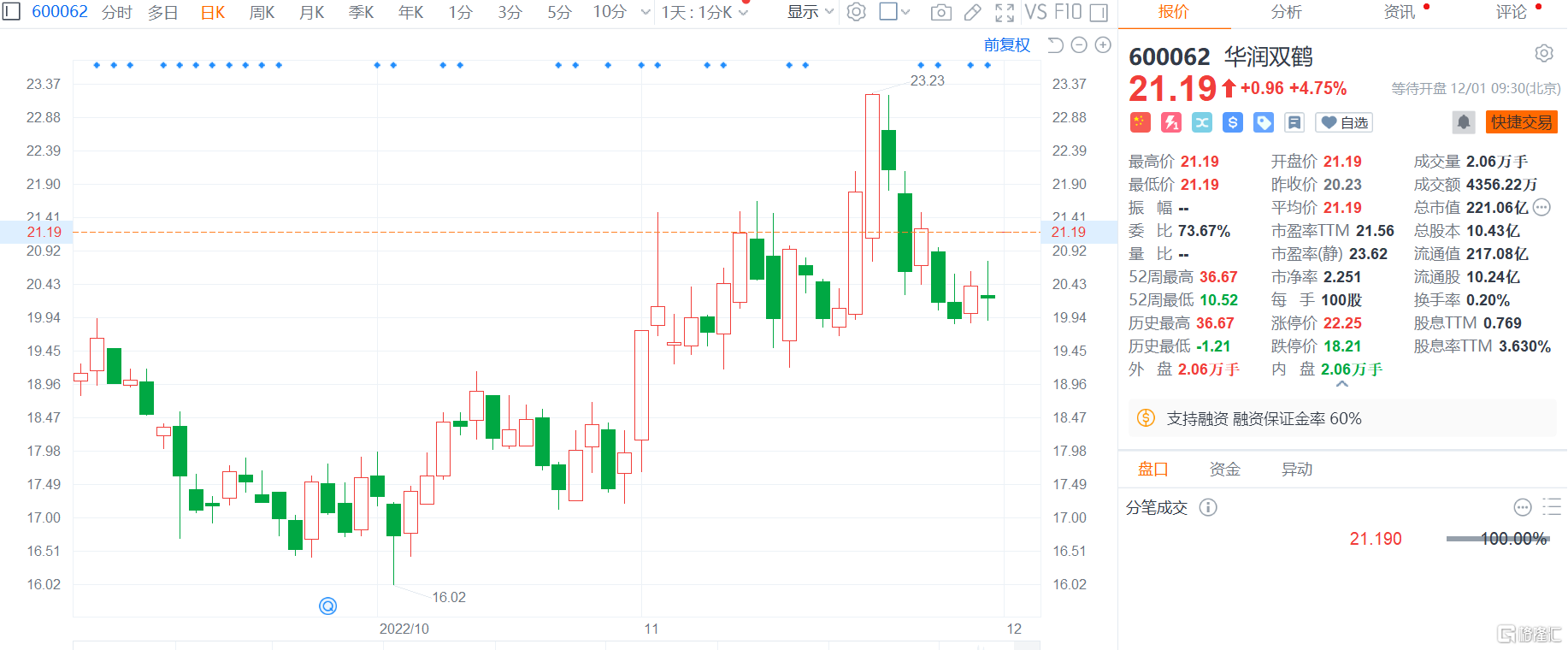The image size is (1568, 650).
Task: Select 年K yearly candlestick period
Action: point(411,12)
